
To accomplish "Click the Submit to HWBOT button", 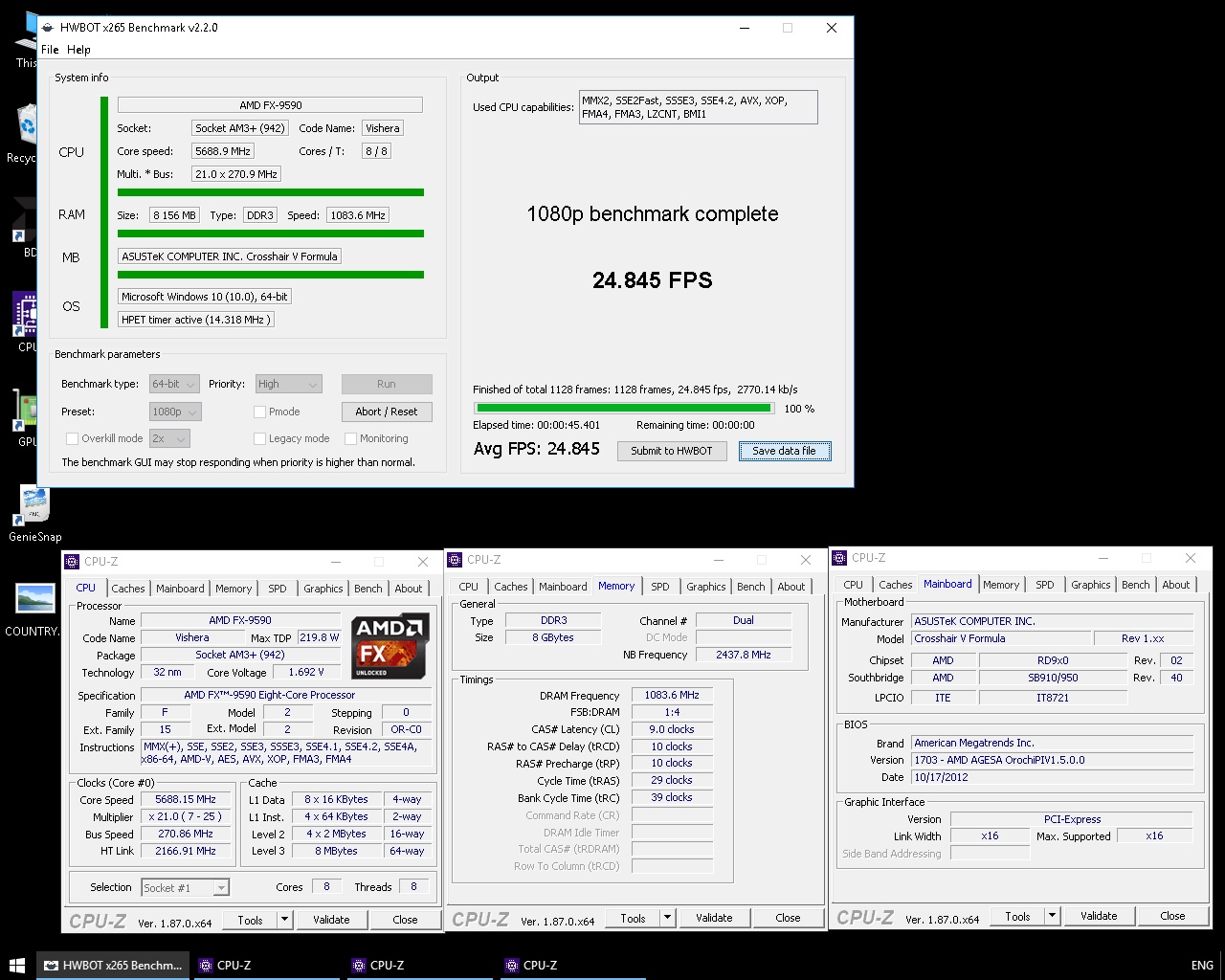I will [x=672, y=451].
